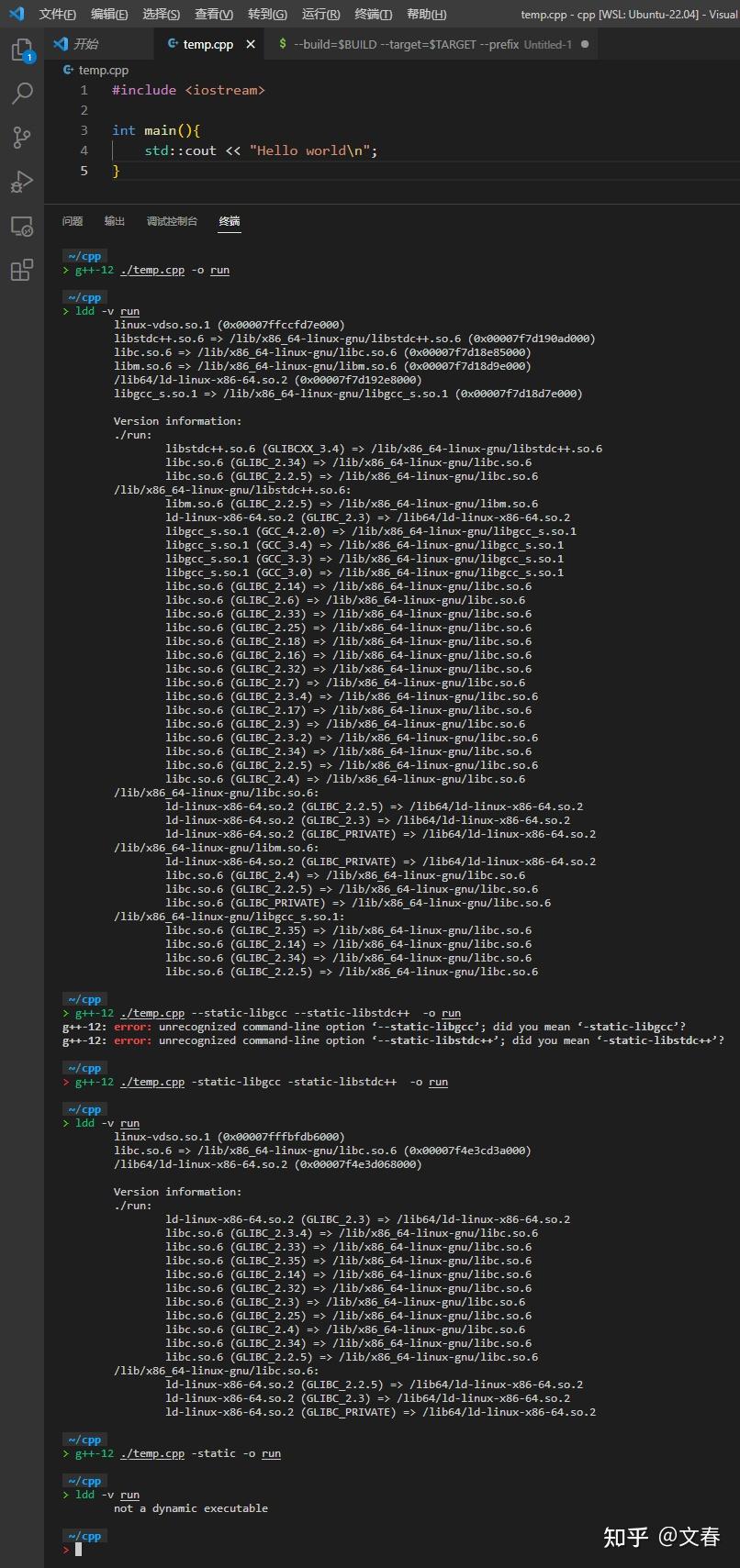740x1568 pixels.
Task: Open the Source Control view icon
Action: [21, 138]
